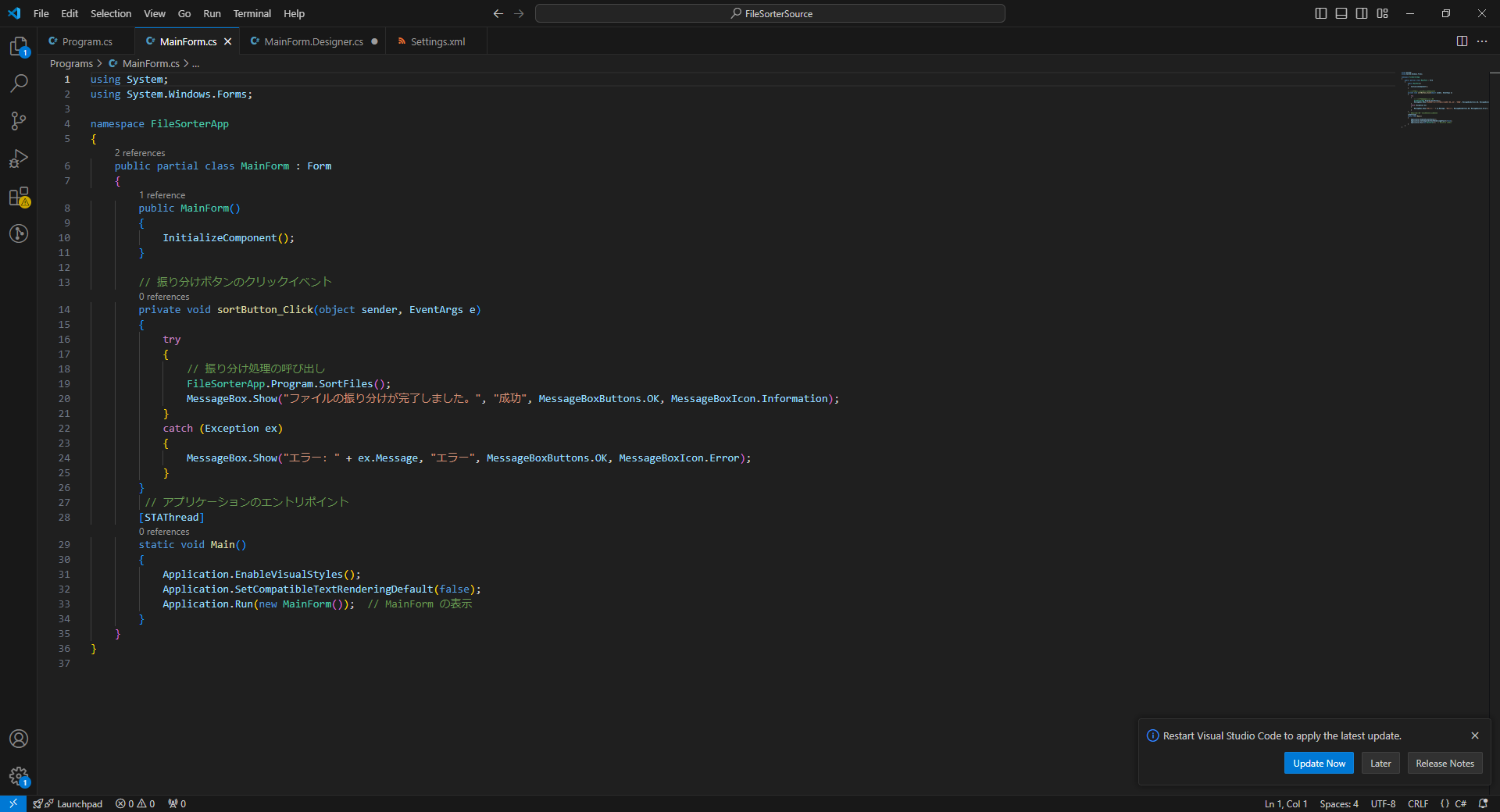Click the Release Notes button
Image resolution: width=1500 pixels, height=812 pixels.
click(x=1445, y=764)
